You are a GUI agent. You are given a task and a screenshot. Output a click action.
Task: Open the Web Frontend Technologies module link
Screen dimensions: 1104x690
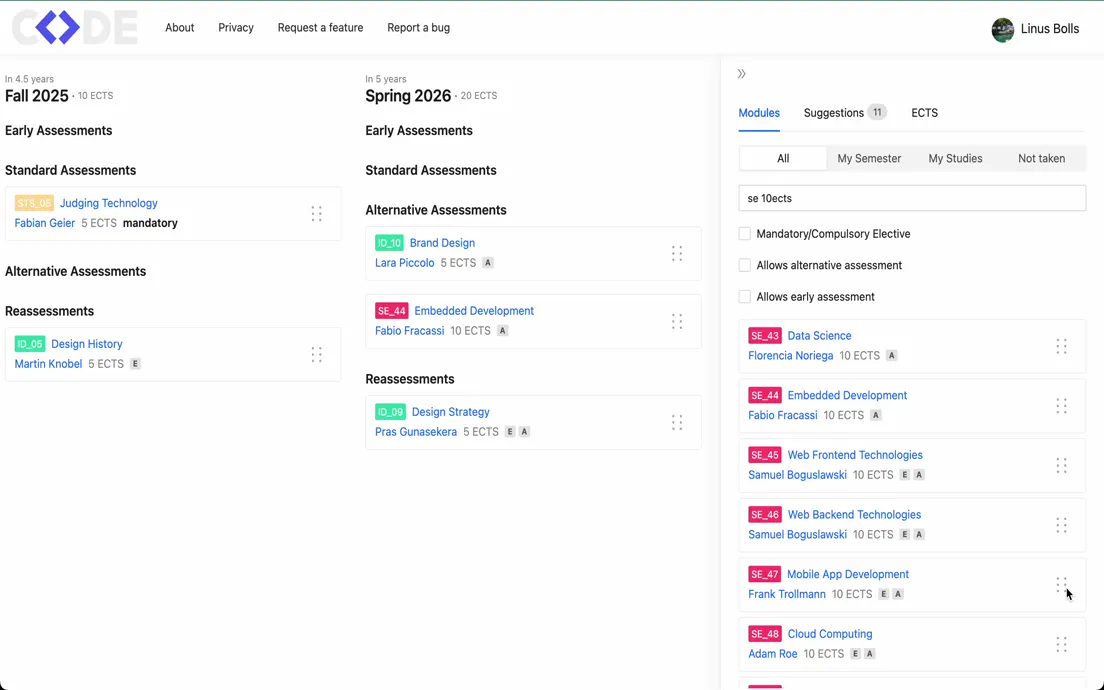pos(854,455)
